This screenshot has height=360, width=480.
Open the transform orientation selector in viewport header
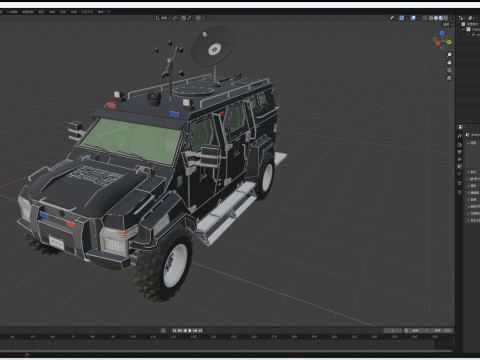[162, 18]
